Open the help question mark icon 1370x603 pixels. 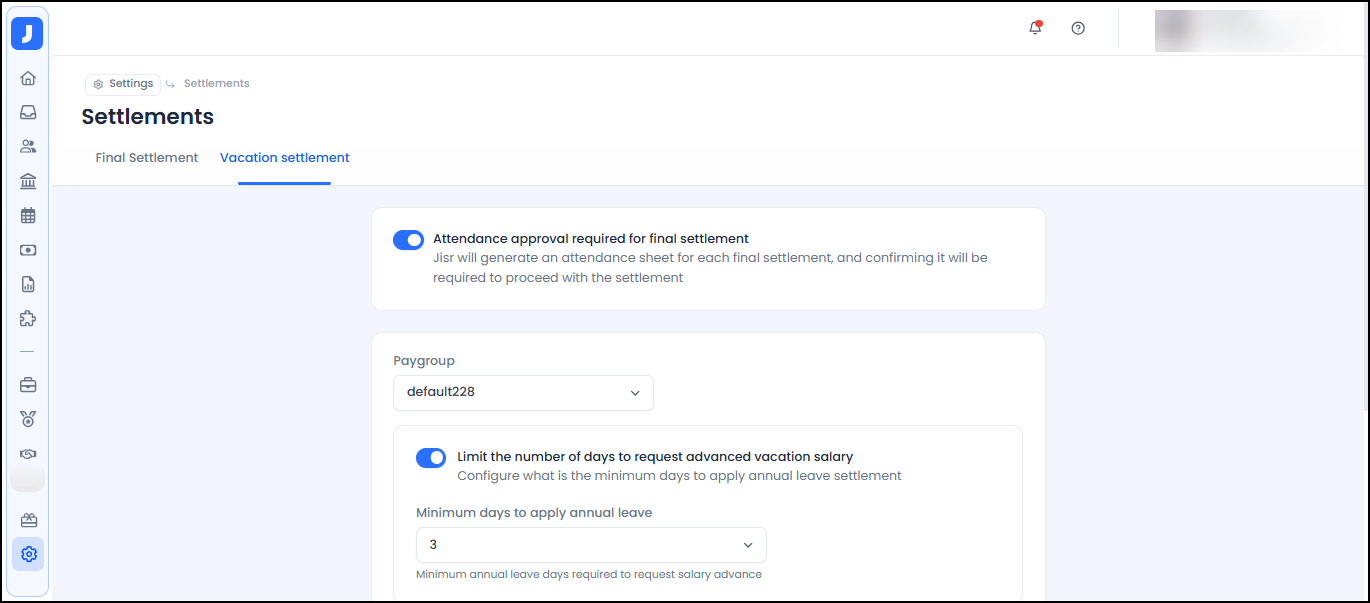(x=1078, y=28)
